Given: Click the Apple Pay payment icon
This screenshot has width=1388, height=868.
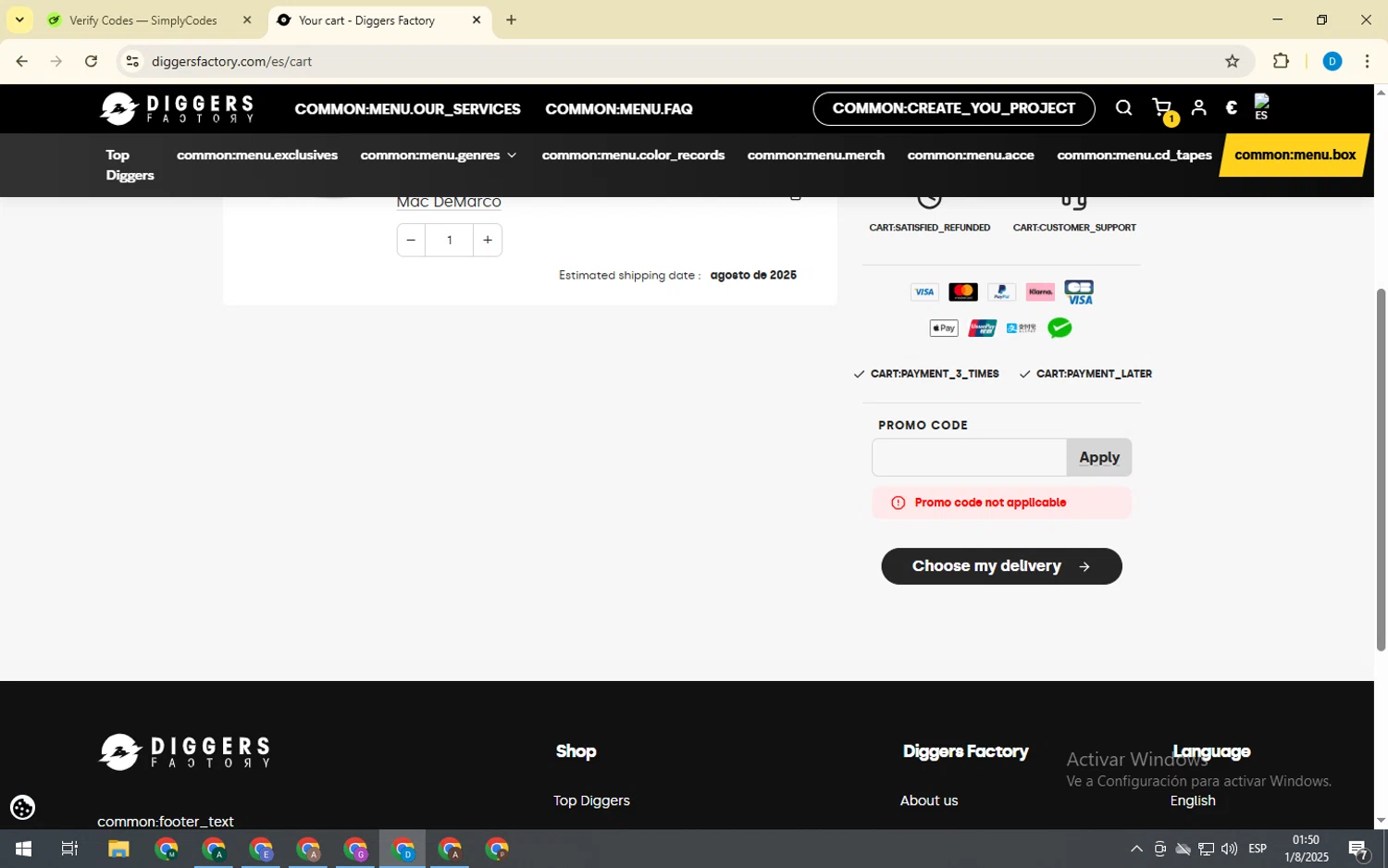Looking at the screenshot, I should pyautogui.click(x=944, y=329).
